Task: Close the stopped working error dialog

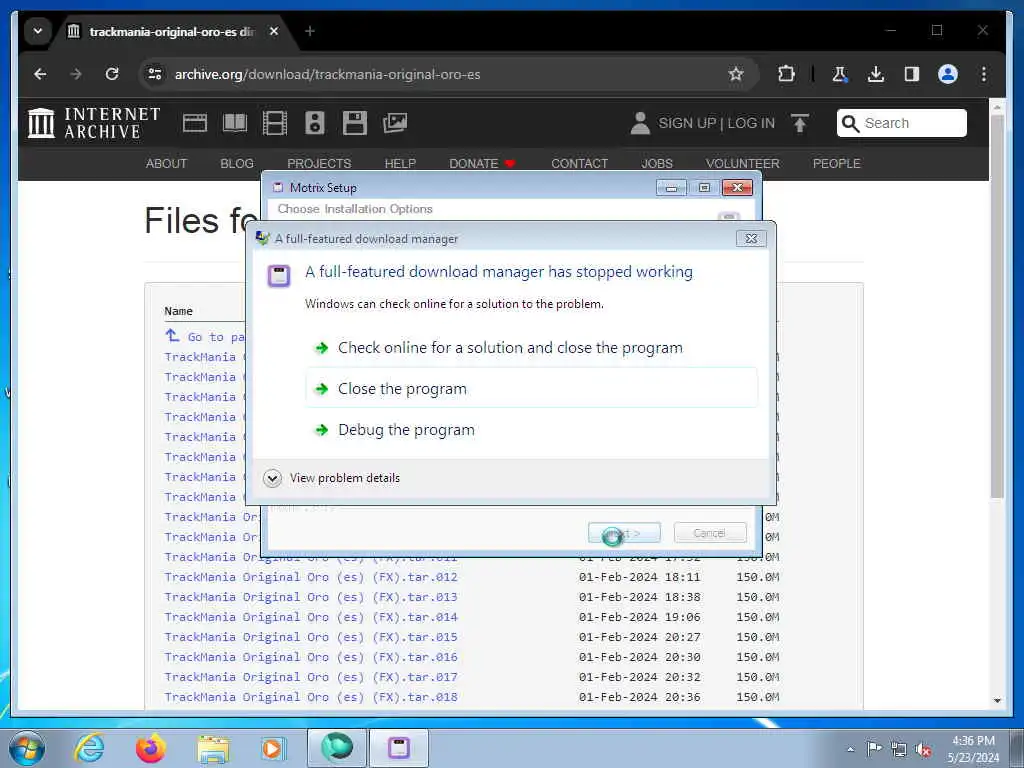Action: click(x=751, y=238)
